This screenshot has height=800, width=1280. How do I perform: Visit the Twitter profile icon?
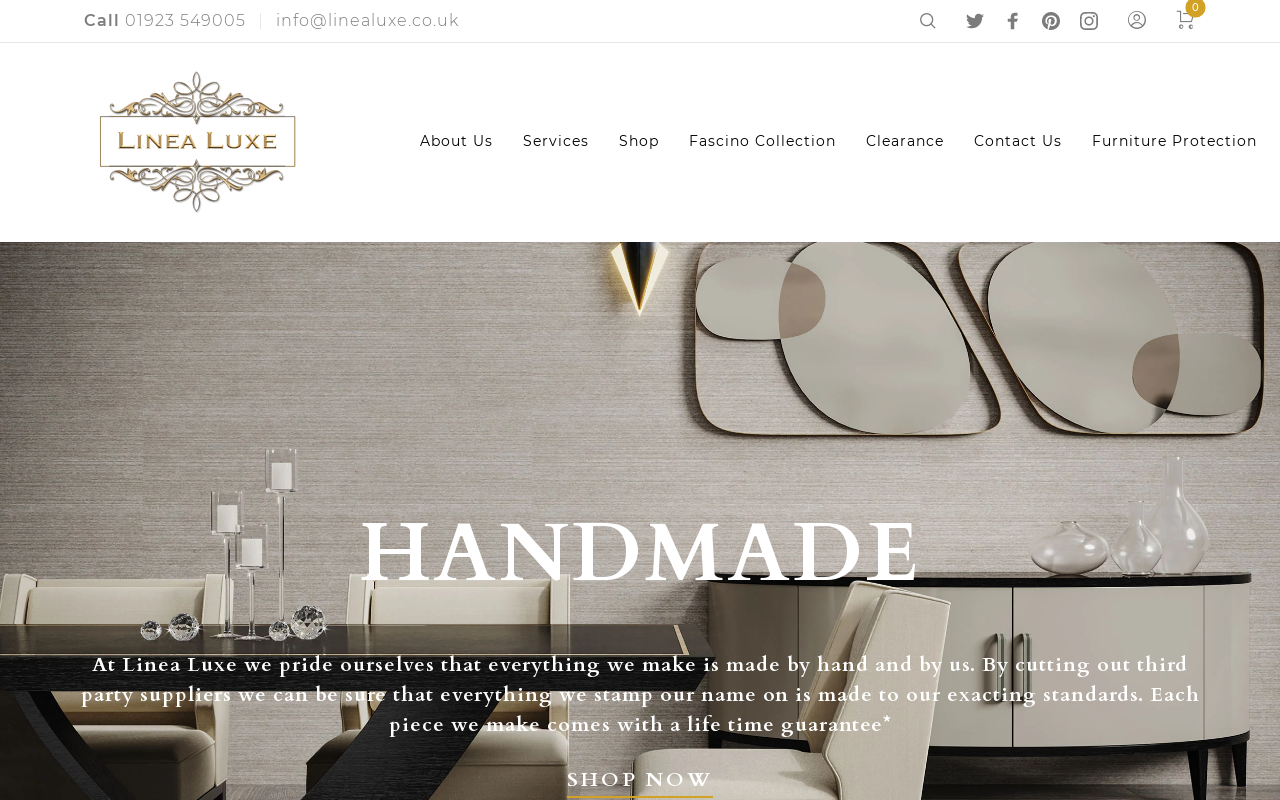pyautogui.click(x=975, y=21)
